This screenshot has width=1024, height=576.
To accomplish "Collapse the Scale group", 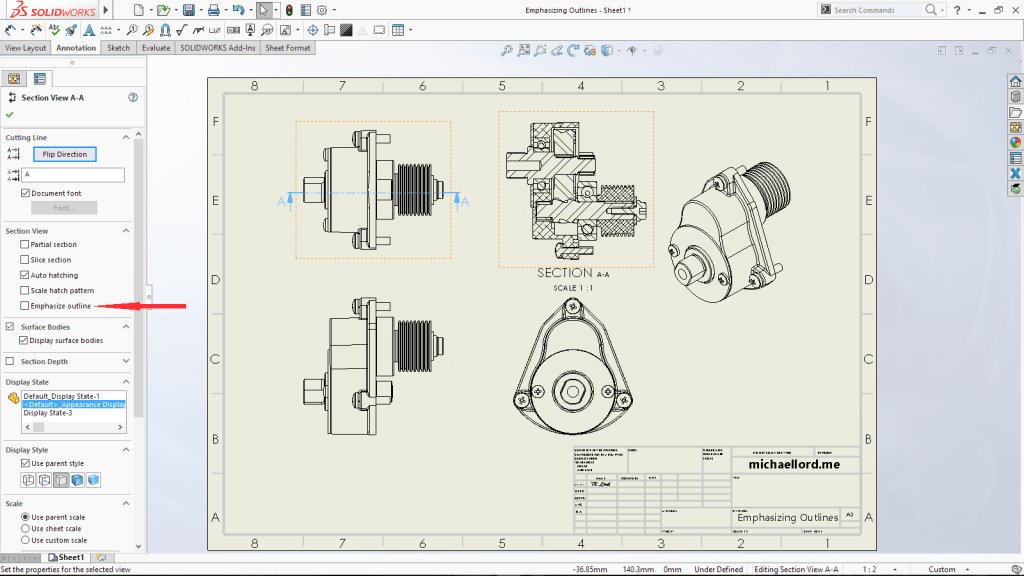I will tap(126, 504).
